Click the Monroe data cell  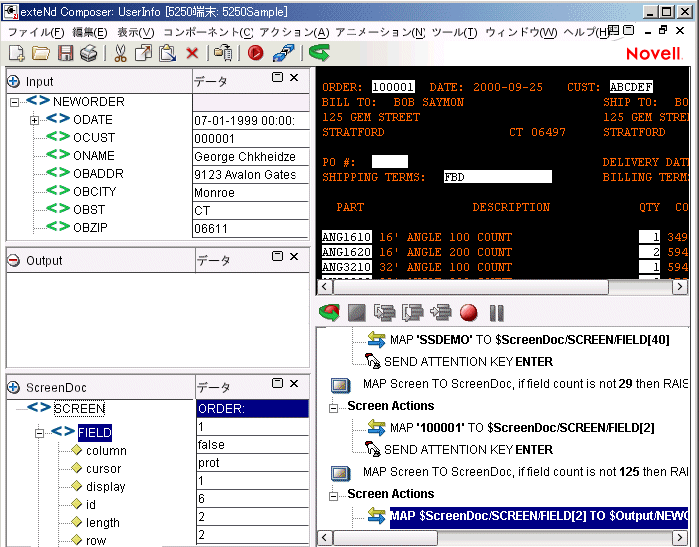point(251,193)
